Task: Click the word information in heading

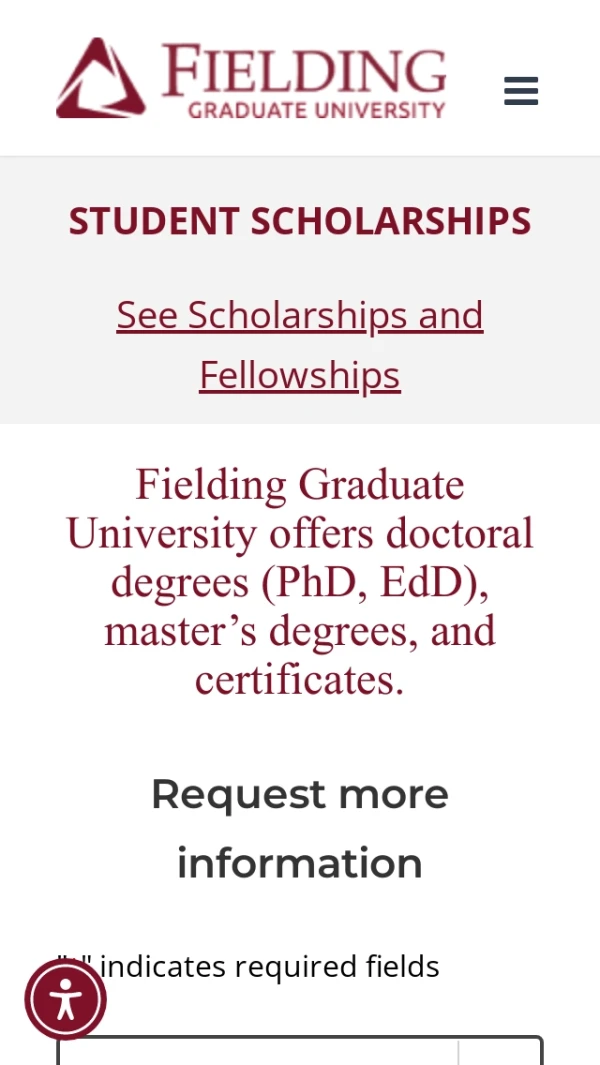Action: point(300,863)
